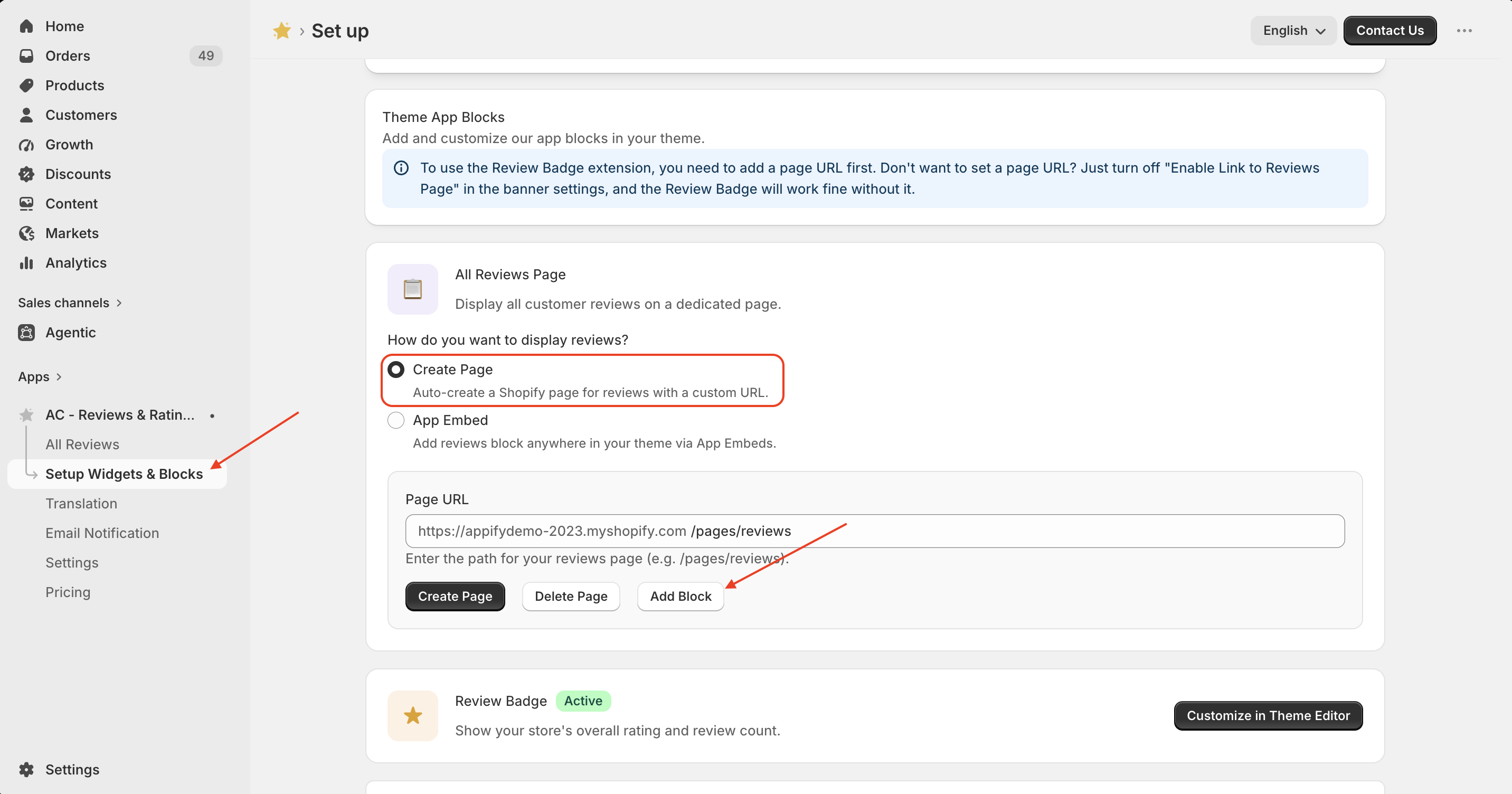Open Orders via its inbox icon
This screenshot has width=1512, height=794.
[x=26, y=56]
